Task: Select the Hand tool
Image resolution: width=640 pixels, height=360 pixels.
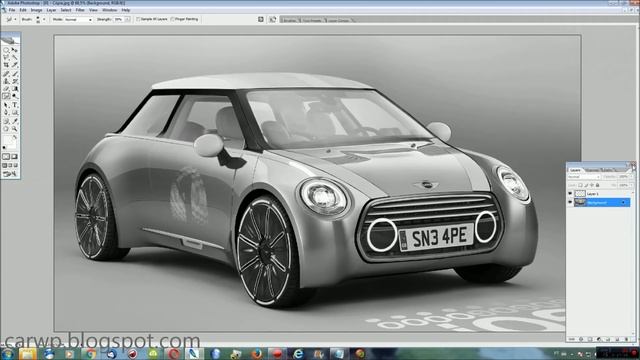Action: pyautogui.click(x=6, y=129)
